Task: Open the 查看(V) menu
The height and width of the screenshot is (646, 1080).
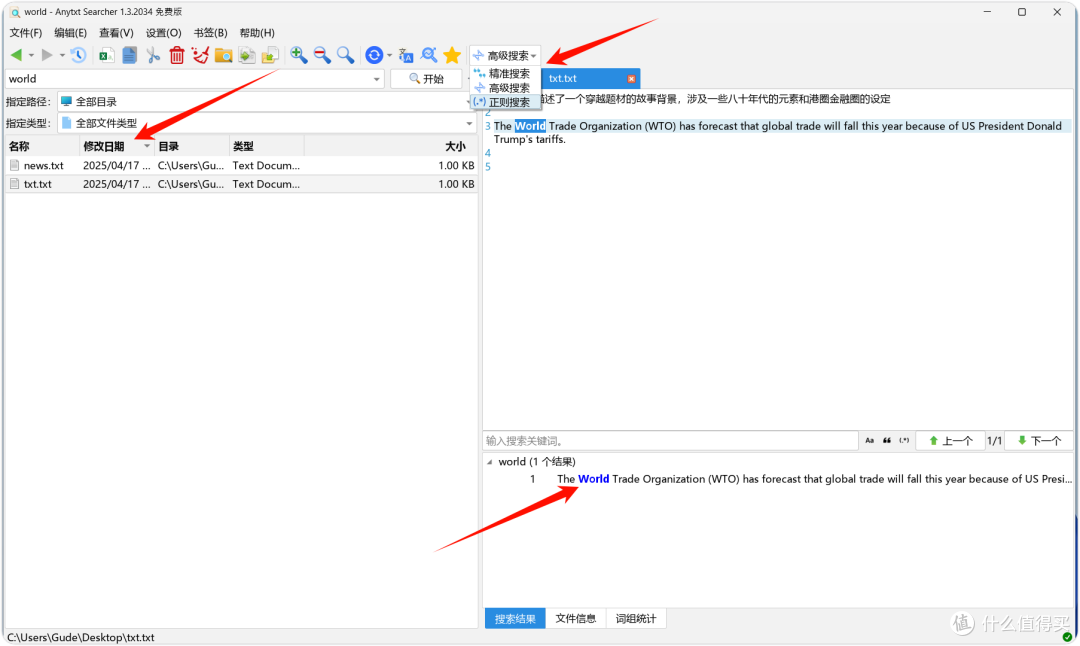Action: (116, 33)
